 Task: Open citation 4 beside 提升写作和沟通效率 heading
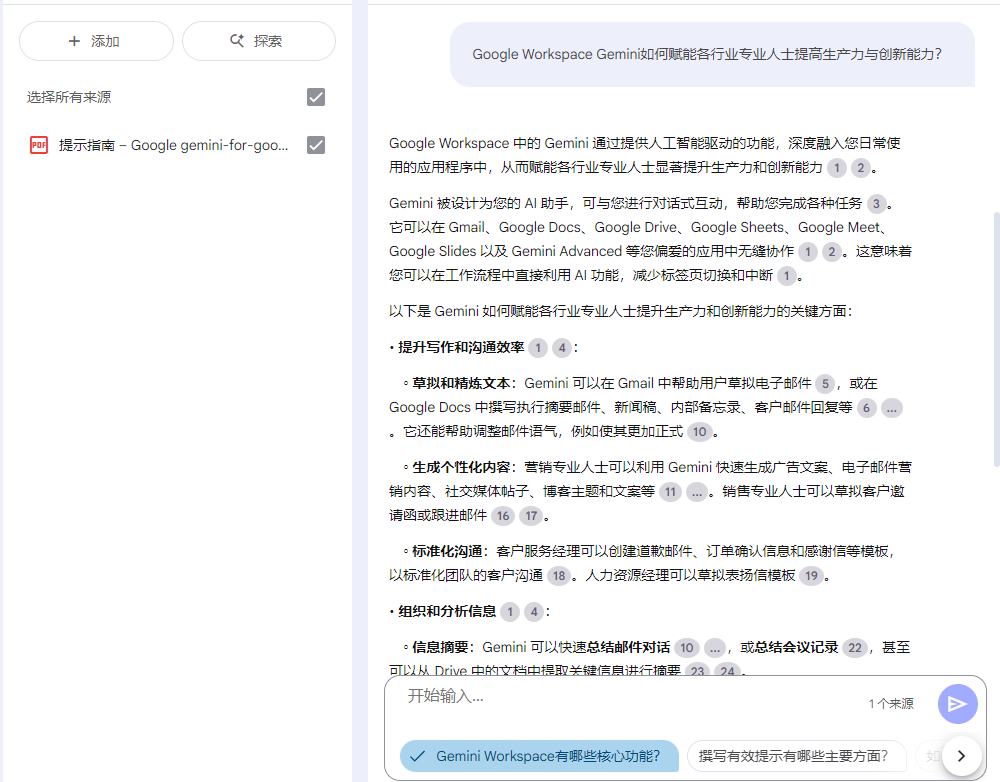562,348
